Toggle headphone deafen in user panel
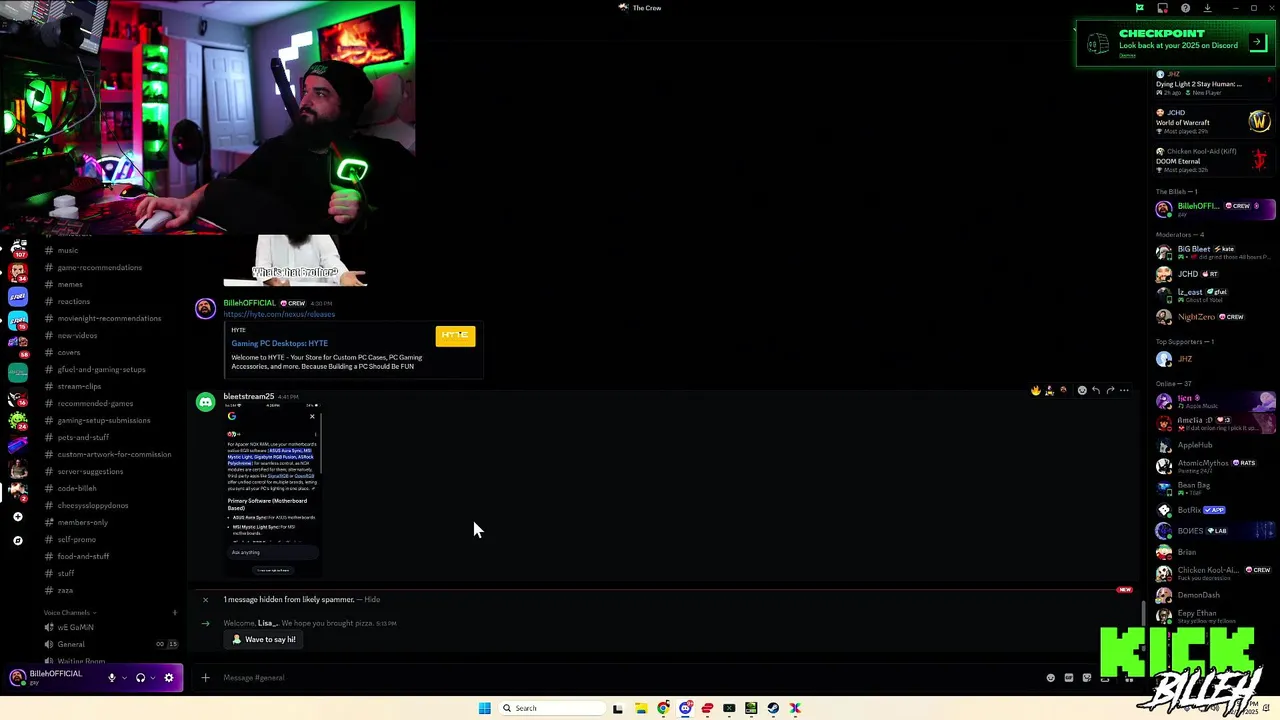The width and height of the screenshot is (1280, 720). click(x=140, y=677)
